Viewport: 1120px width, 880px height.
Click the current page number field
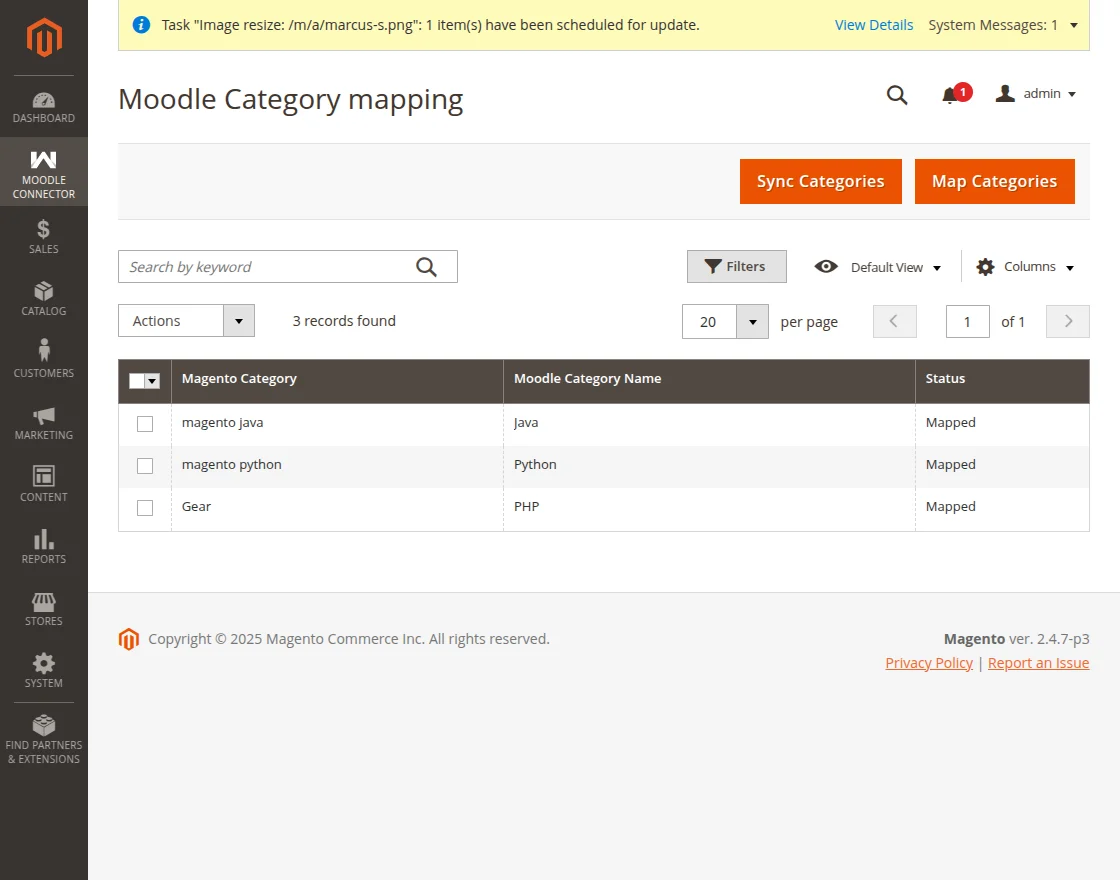(x=967, y=321)
